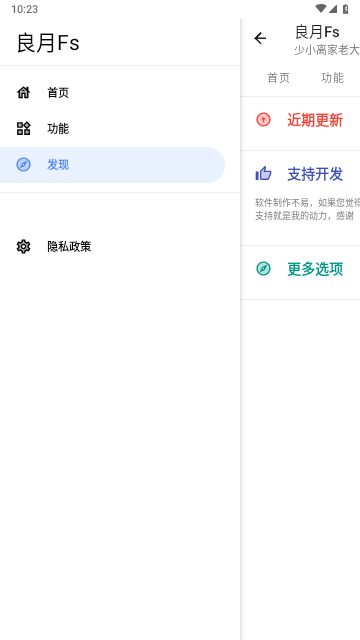Viewport: 360px width, 640px height.
Task: Choose the highlighted 发现 drawer item
Action: click(x=112, y=165)
